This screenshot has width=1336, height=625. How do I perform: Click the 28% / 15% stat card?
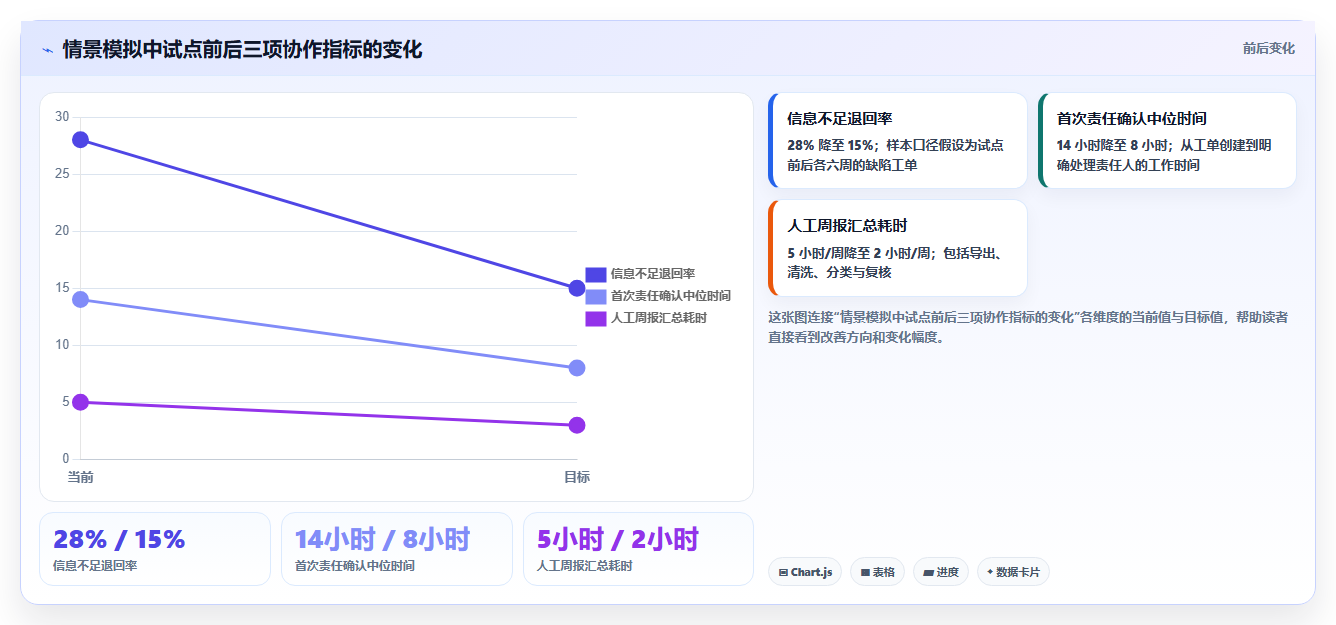coord(155,549)
